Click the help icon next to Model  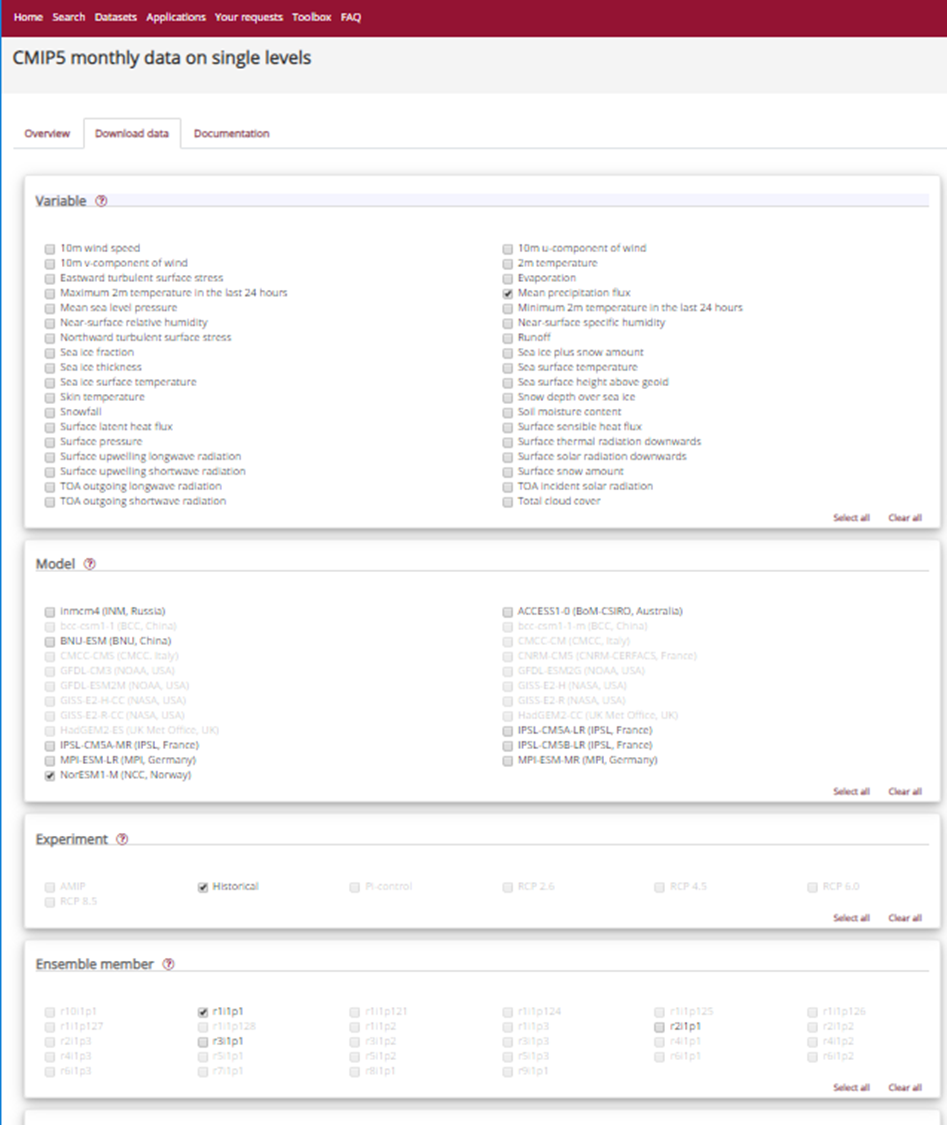pos(90,564)
